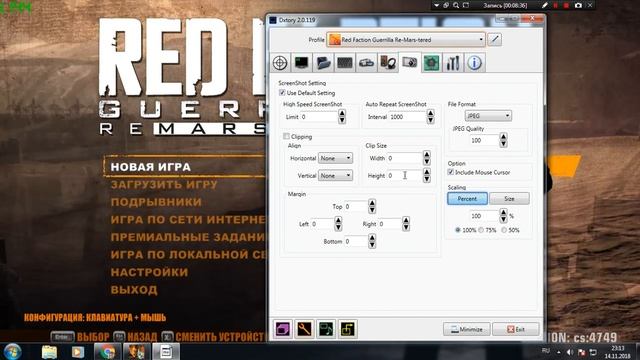The height and width of the screenshot is (360, 640).
Task: Click the magnifier zoom icon in recording bar
Action: (x=456, y=5)
